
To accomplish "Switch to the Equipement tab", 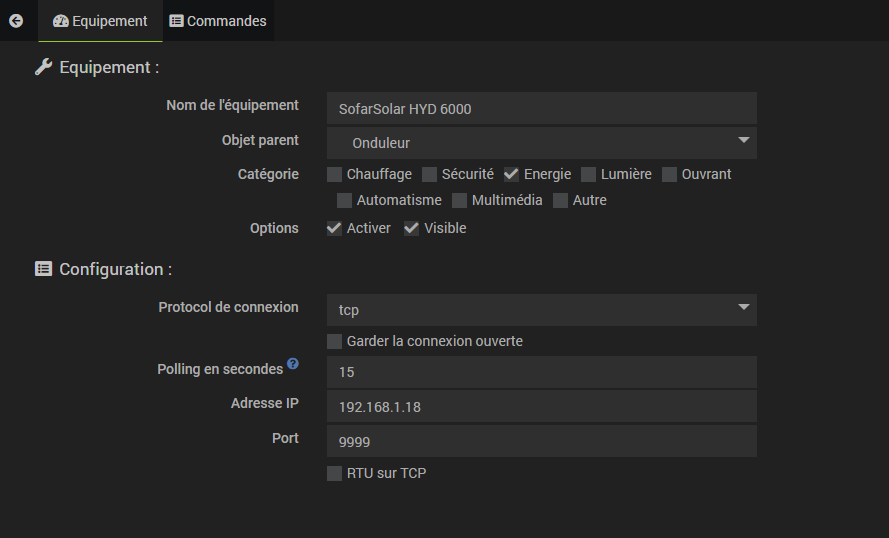I will pos(100,21).
